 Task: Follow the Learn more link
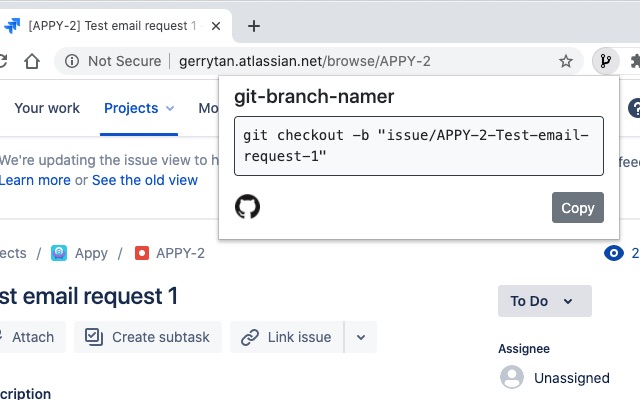[x=35, y=180]
